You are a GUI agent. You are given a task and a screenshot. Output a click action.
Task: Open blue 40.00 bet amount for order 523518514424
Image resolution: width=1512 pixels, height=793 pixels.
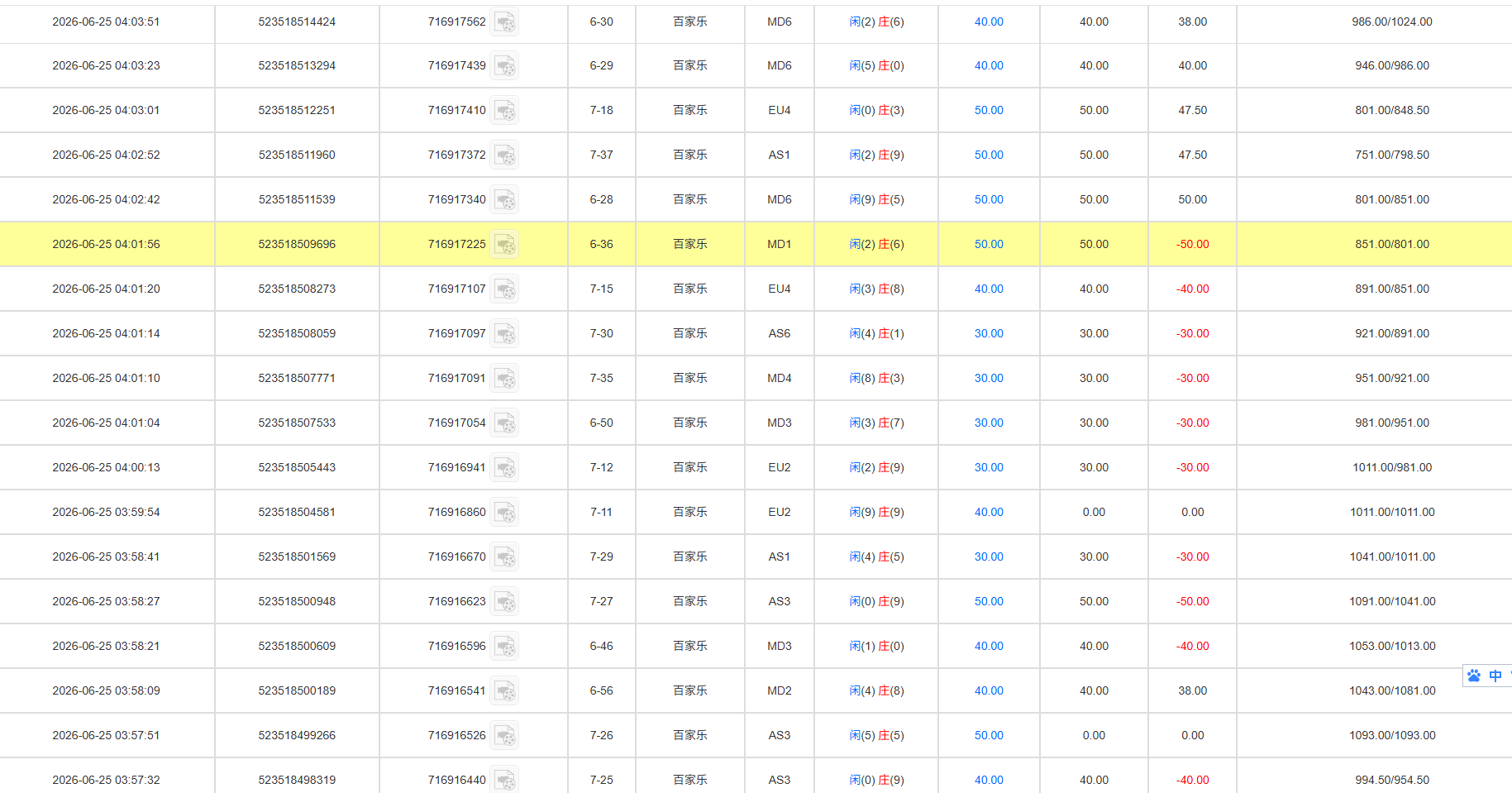pos(989,21)
